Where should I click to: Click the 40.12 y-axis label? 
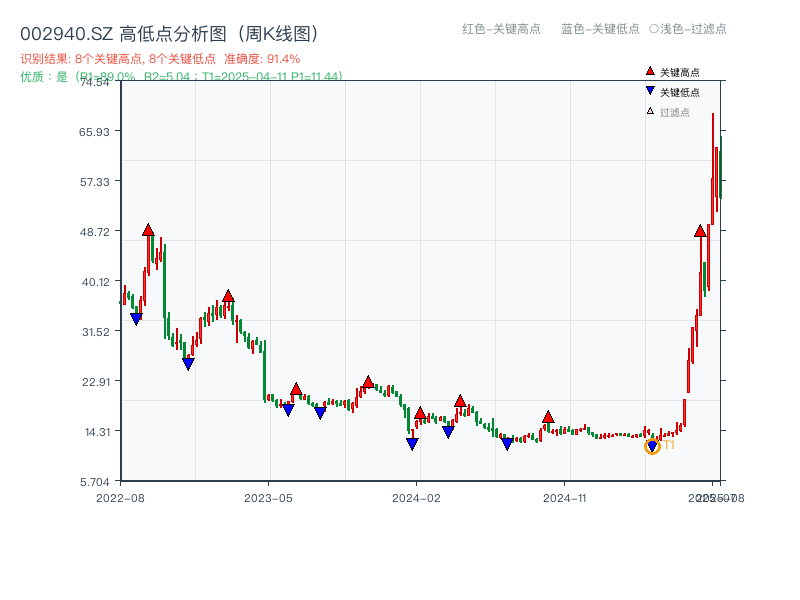click(95, 282)
